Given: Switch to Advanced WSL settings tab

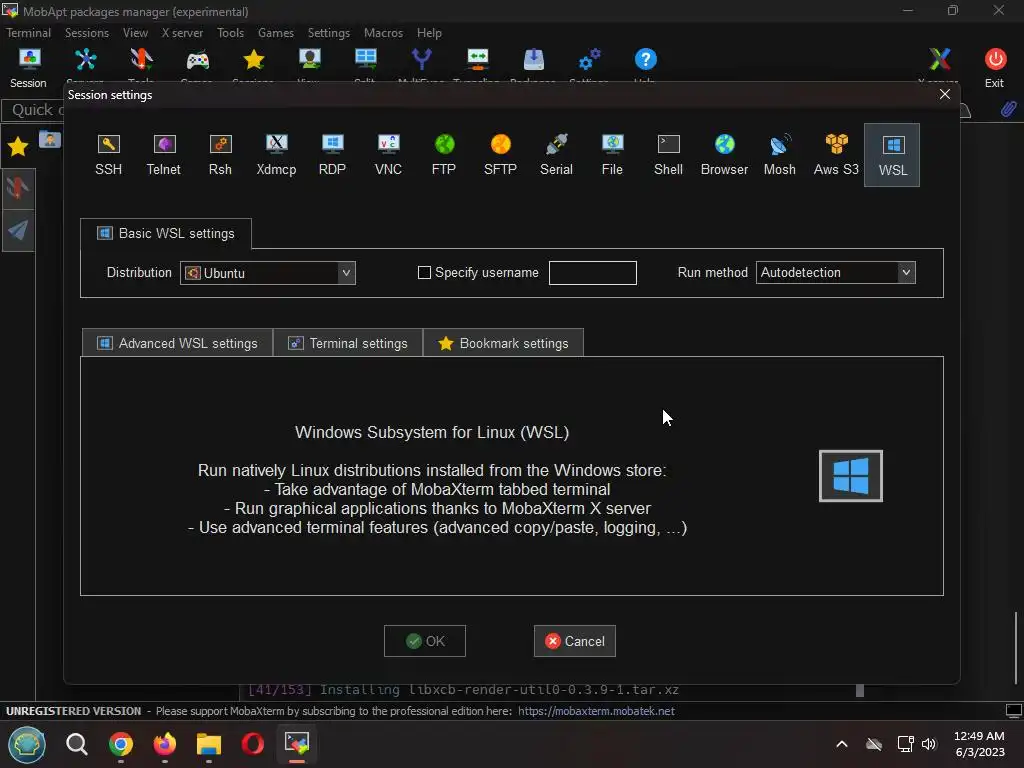Looking at the screenshot, I should (177, 343).
